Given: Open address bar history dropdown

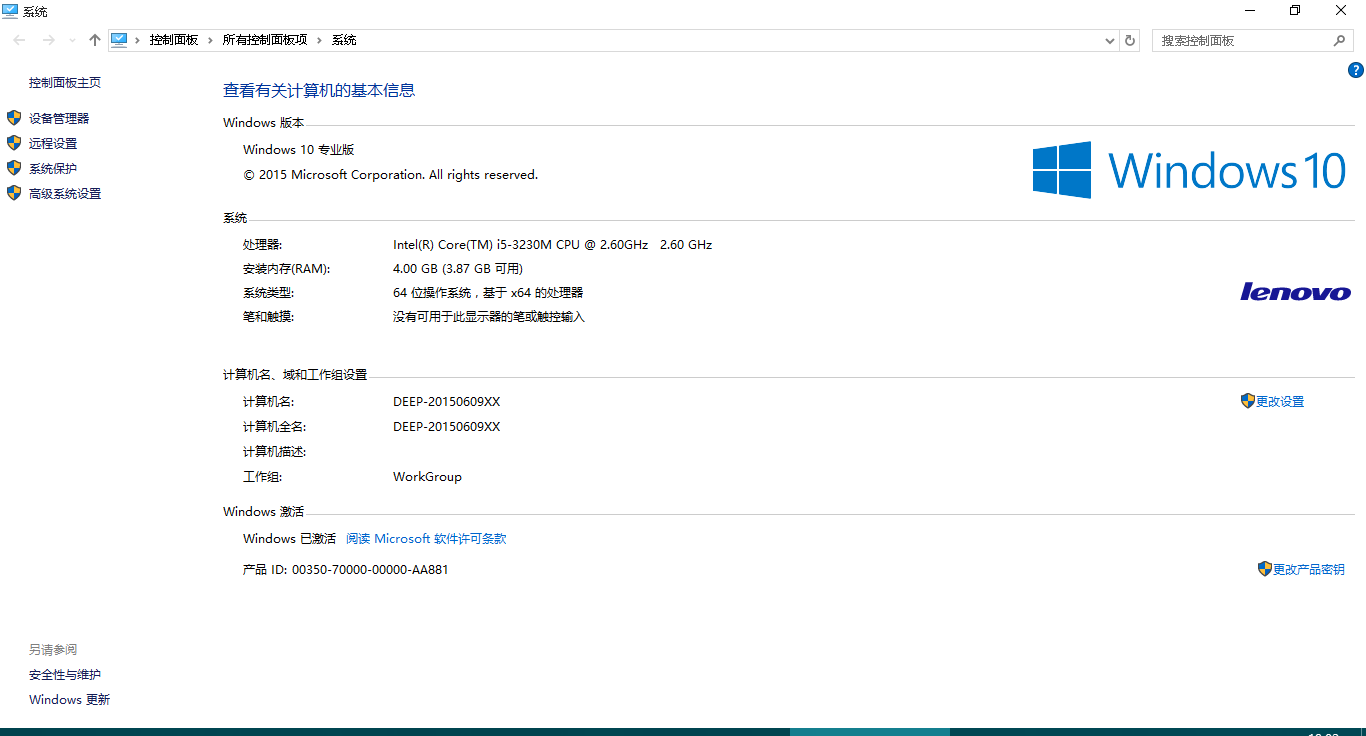Looking at the screenshot, I should [1109, 41].
